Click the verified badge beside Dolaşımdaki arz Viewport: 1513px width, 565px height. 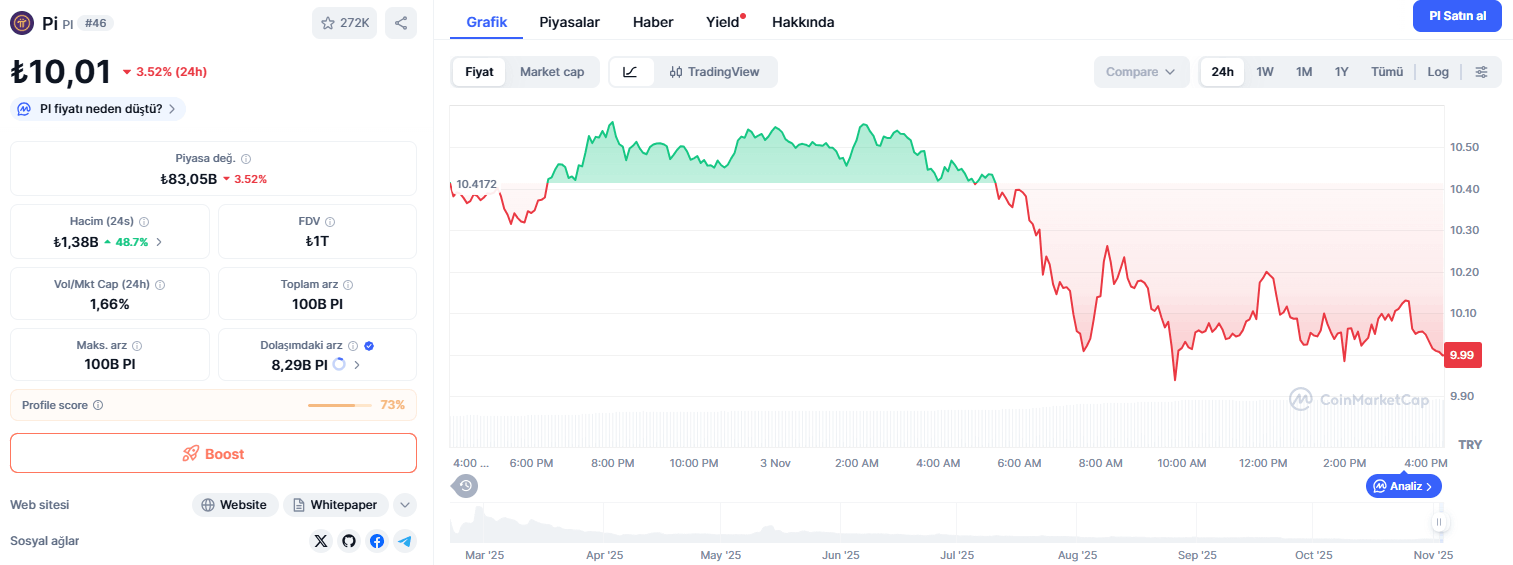pos(369,345)
